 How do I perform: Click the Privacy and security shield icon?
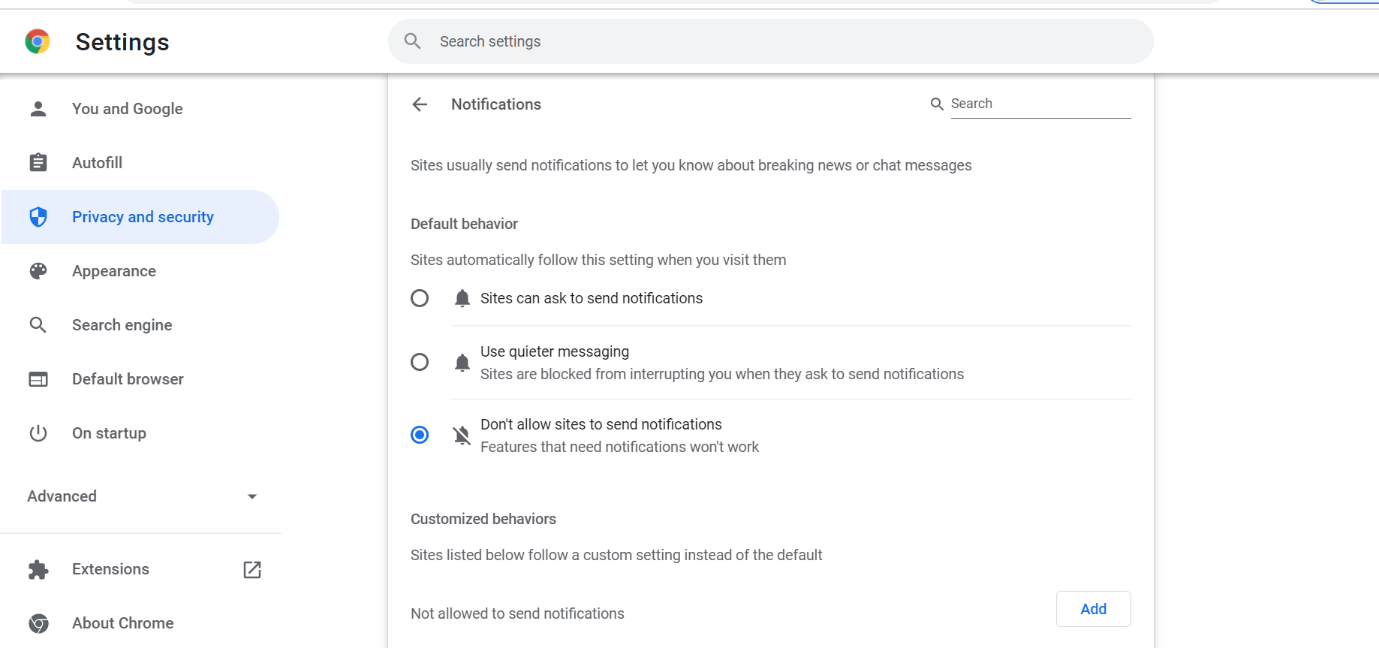tap(37, 216)
